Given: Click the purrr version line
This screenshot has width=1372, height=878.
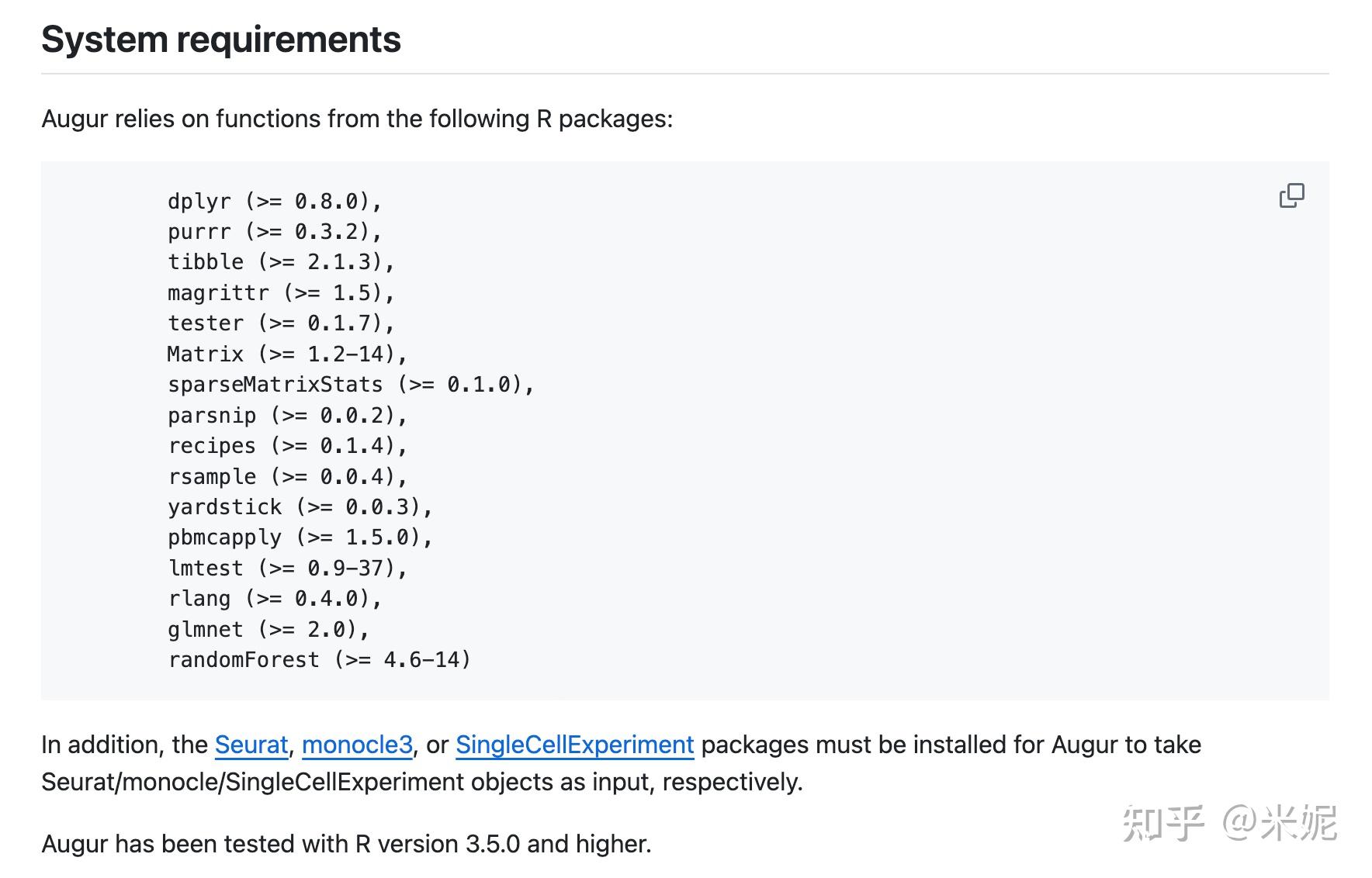Looking at the screenshot, I should click(x=275, y=232).
